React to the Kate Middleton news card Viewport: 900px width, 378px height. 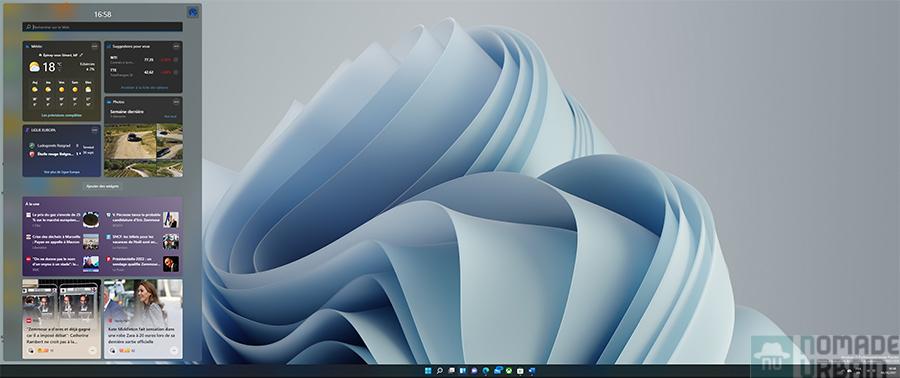coord(112,350)
